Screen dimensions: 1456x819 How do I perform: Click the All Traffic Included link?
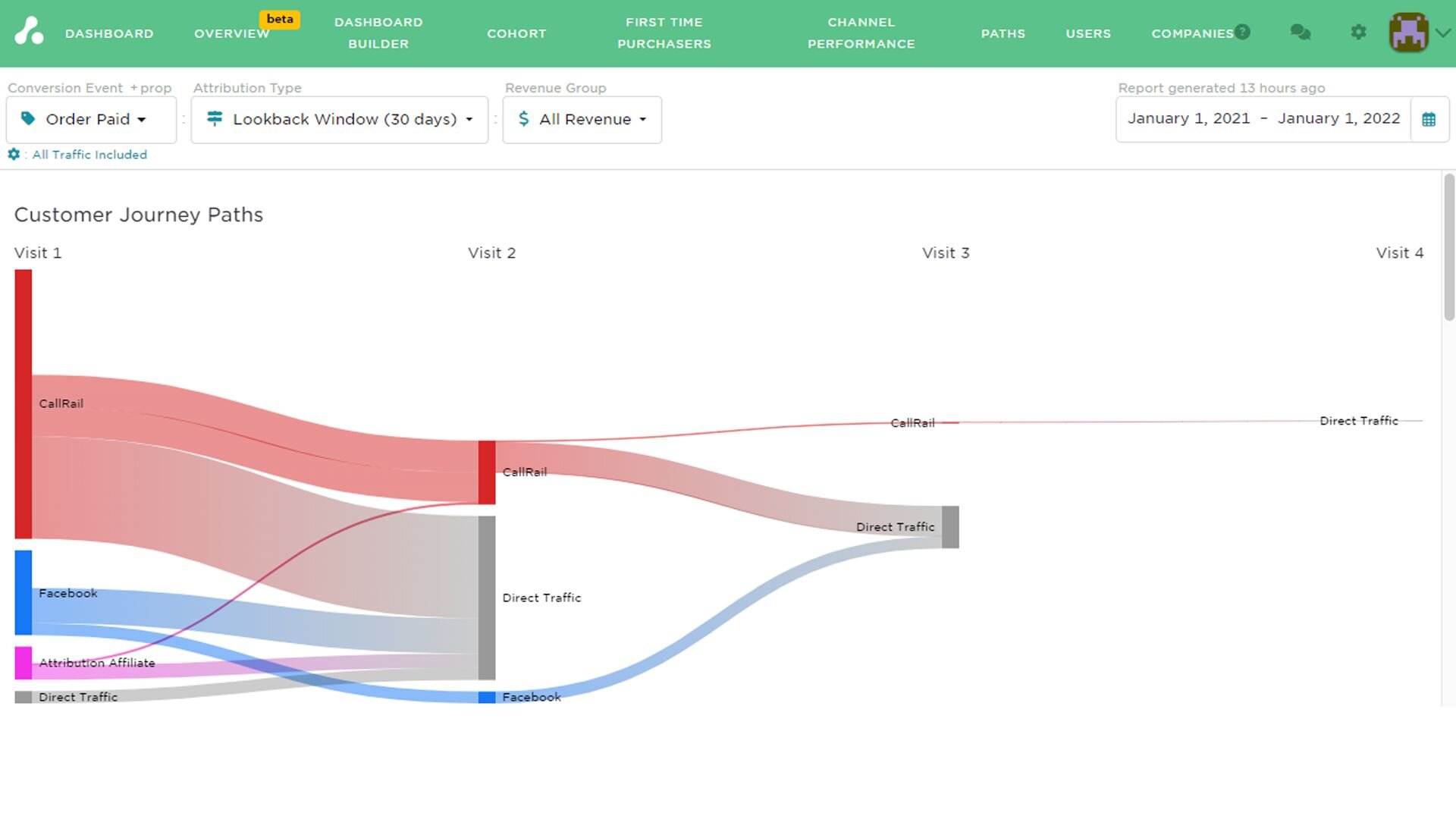point(89,154)
